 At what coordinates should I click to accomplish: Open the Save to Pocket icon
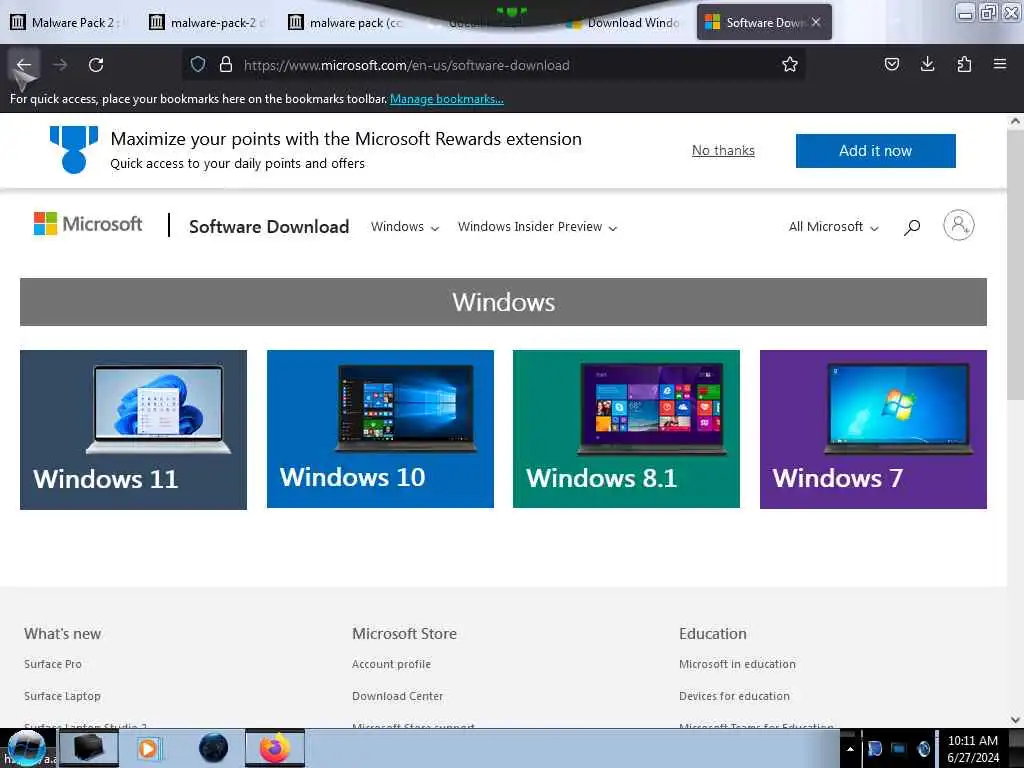pos(891,64)
